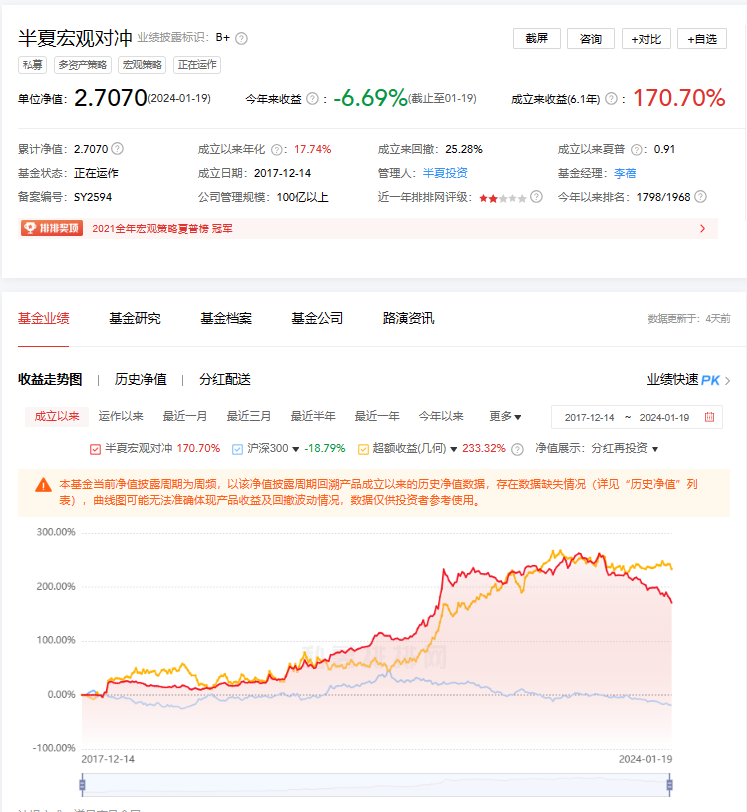Click end date 2024-01-19 field
Screen dimensions: 747x812
[x=664, y=417]
